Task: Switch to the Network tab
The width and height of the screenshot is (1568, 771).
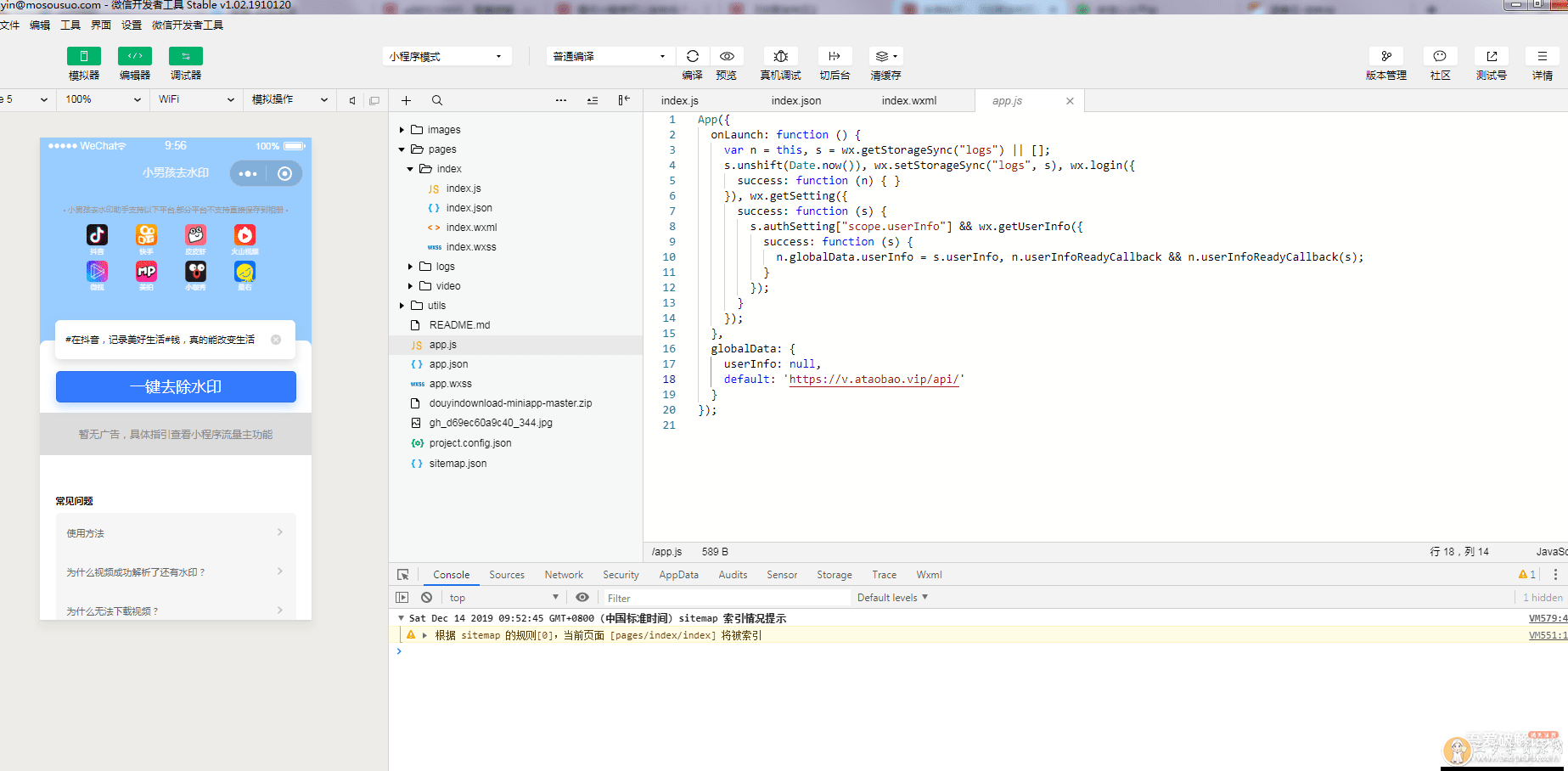Action: 564,575
